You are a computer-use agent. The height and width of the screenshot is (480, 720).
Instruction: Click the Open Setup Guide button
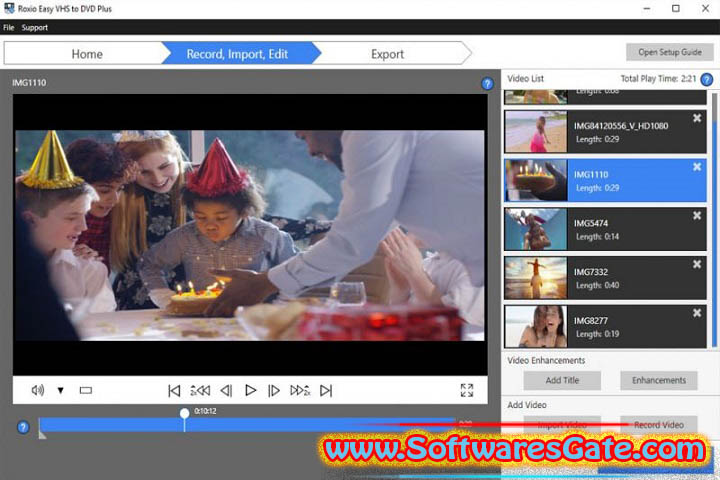[669, 52]
